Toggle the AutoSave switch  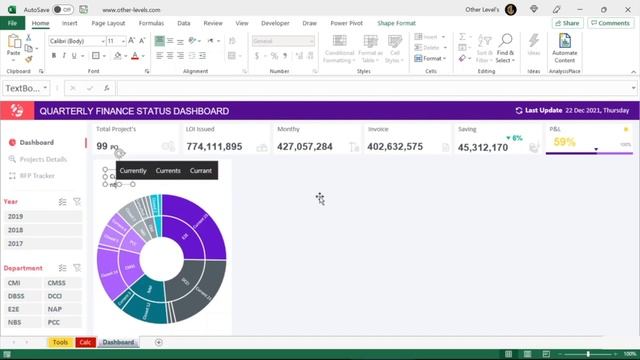[x=63, y=9]
